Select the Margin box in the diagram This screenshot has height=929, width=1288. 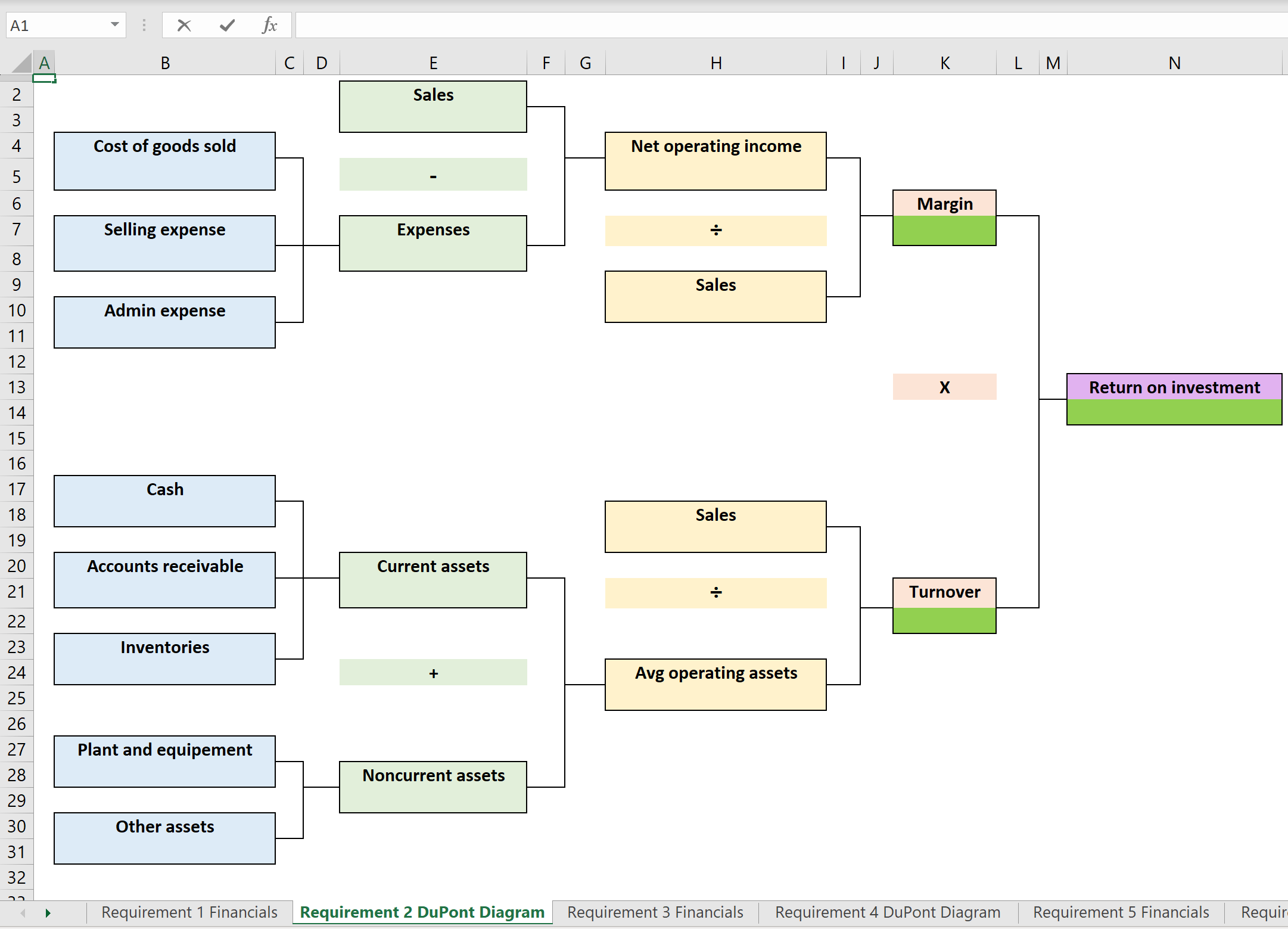click(x=944, y=203)
